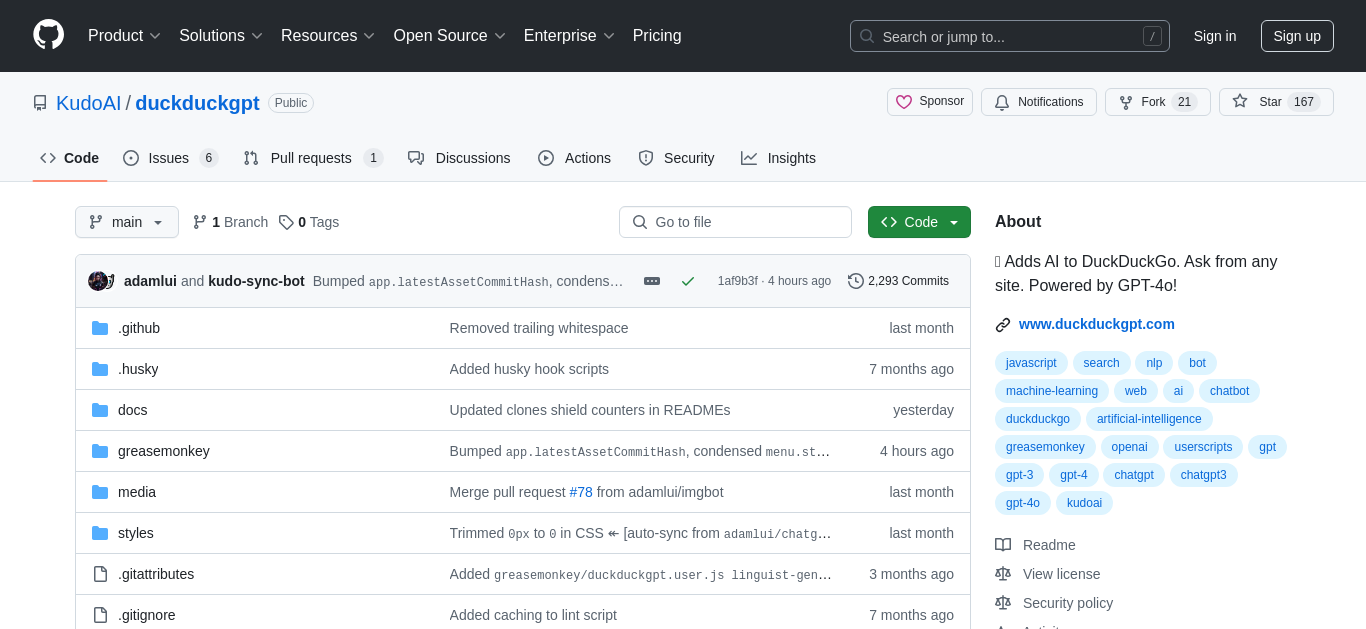Open the .gitignore file icon

[x=100, y=615]
